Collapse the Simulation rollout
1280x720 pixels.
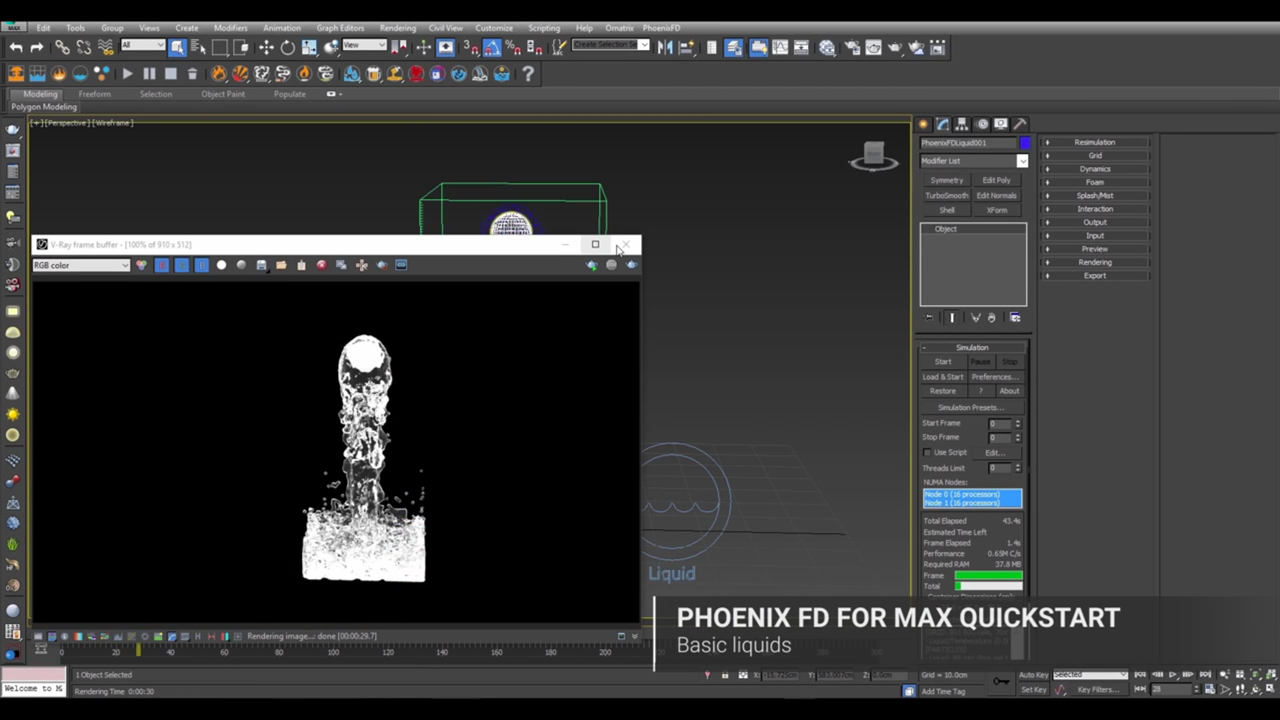(973, 347)
